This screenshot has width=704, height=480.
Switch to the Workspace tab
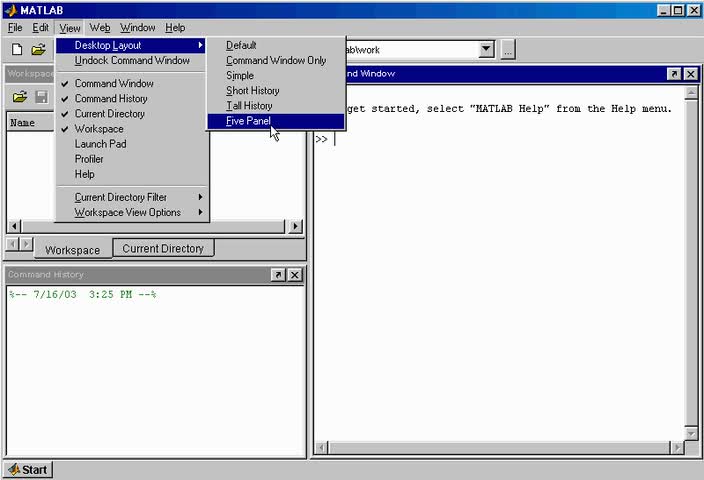click(73, 250)
